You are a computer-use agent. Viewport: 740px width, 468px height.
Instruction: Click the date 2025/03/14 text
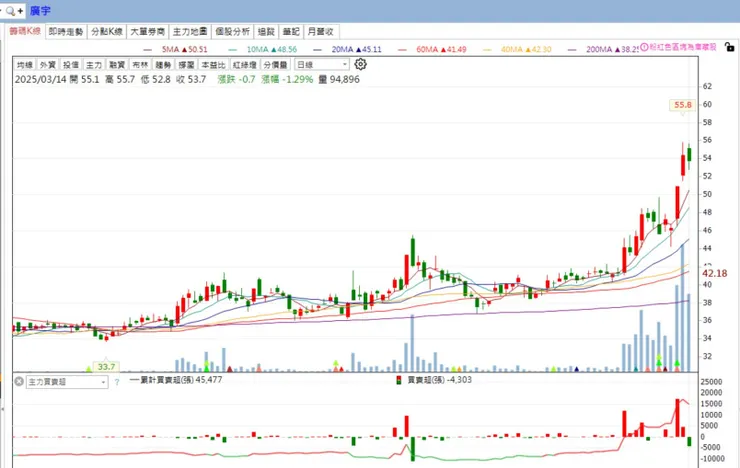(x=41, y=79)
